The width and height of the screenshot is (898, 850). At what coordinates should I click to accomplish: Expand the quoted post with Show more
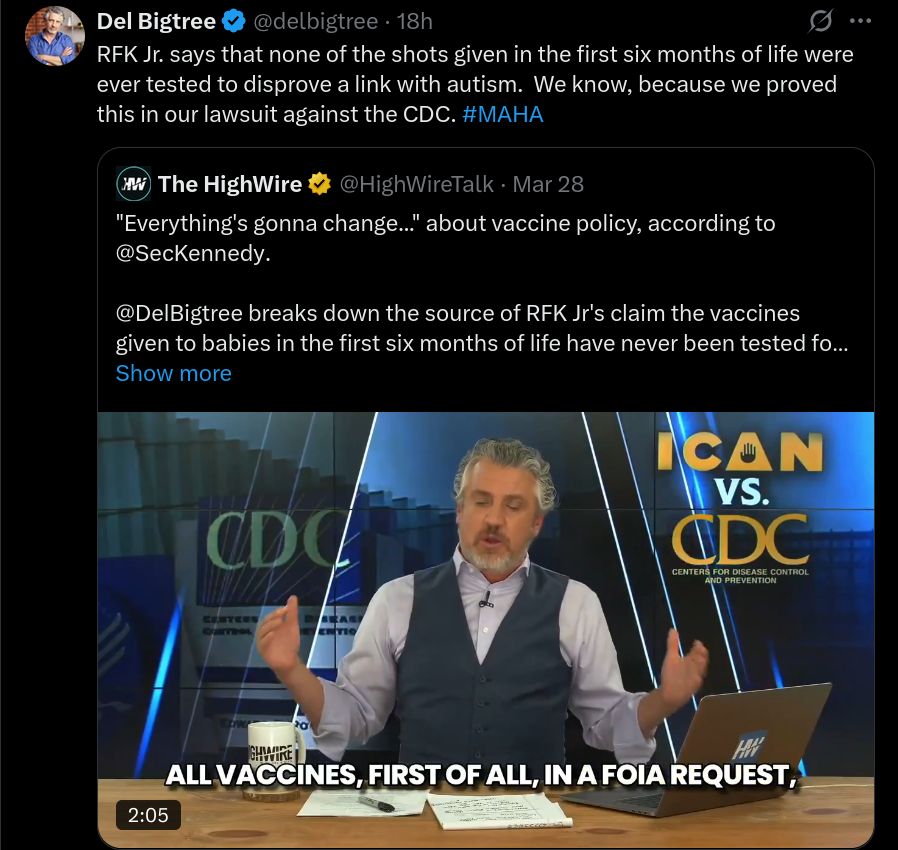pyautogui.click(x=174, y=373)
